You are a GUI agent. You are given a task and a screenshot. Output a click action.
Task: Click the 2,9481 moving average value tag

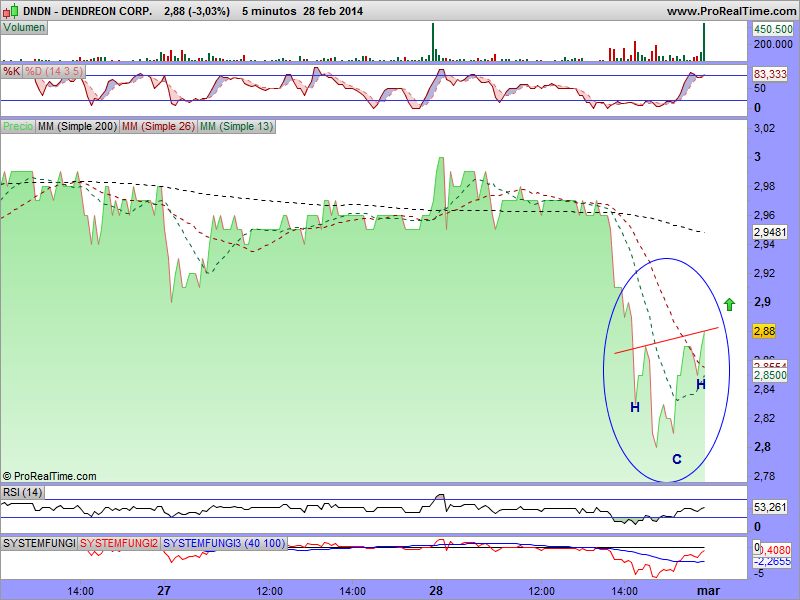point(770,232)
